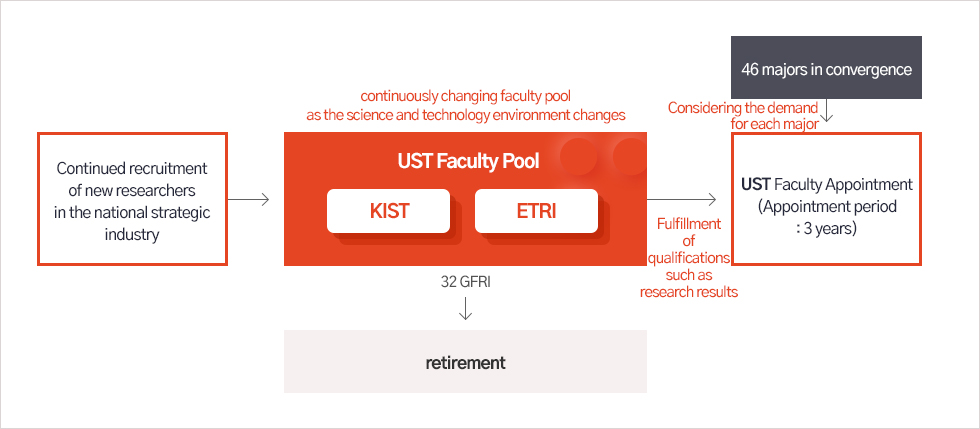980x429 pixels.
Task: Click the continuously changing faculty pool caption
Action: point(466,106)
